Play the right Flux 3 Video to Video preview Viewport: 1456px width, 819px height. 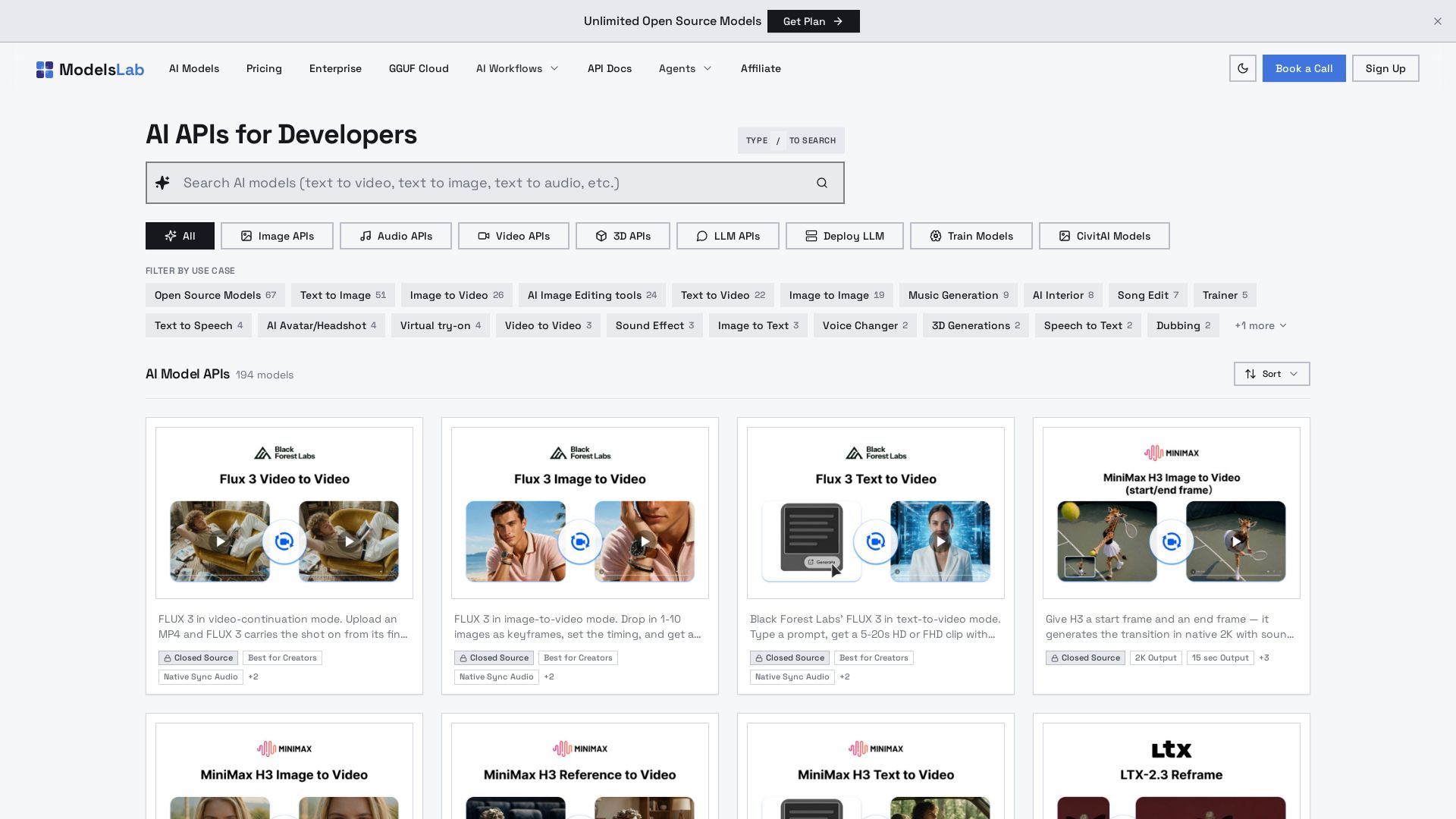click(349, 541)
